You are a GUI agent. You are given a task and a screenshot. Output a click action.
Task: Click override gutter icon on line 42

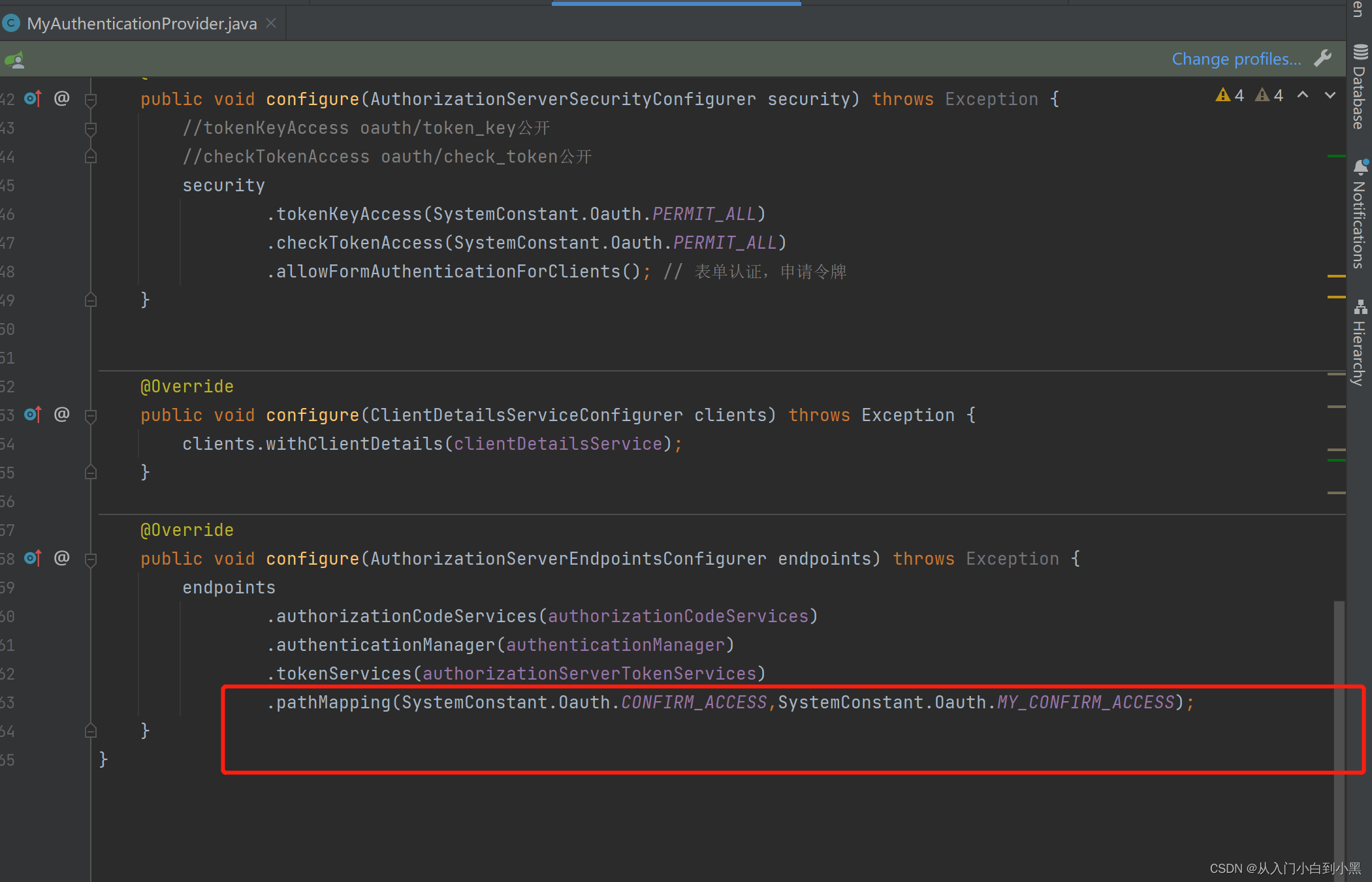coord(33,99)
